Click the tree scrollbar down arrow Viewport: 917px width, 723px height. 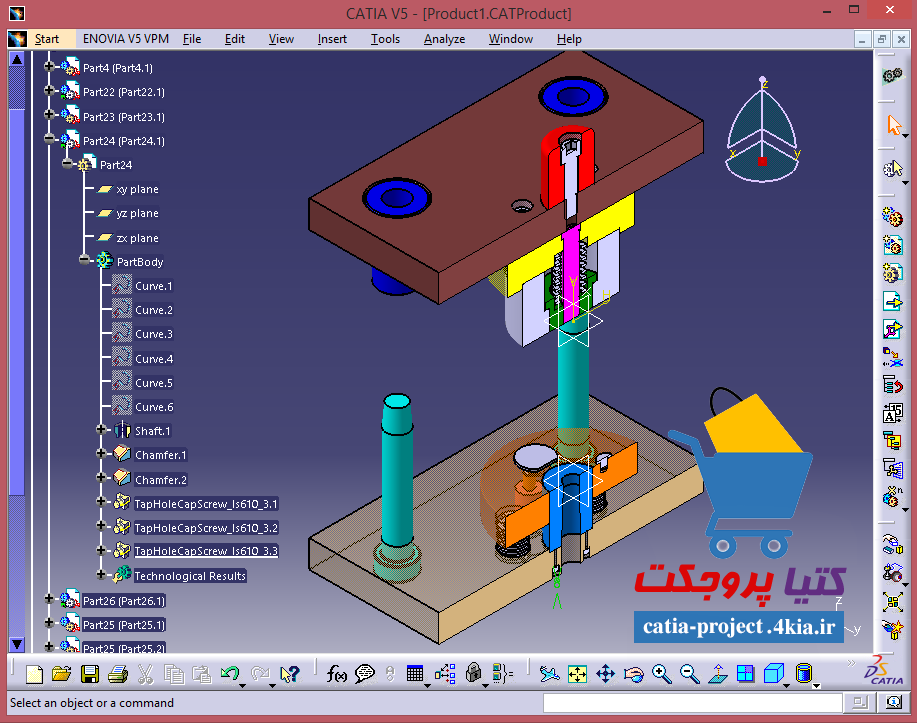tap(17, 645)
